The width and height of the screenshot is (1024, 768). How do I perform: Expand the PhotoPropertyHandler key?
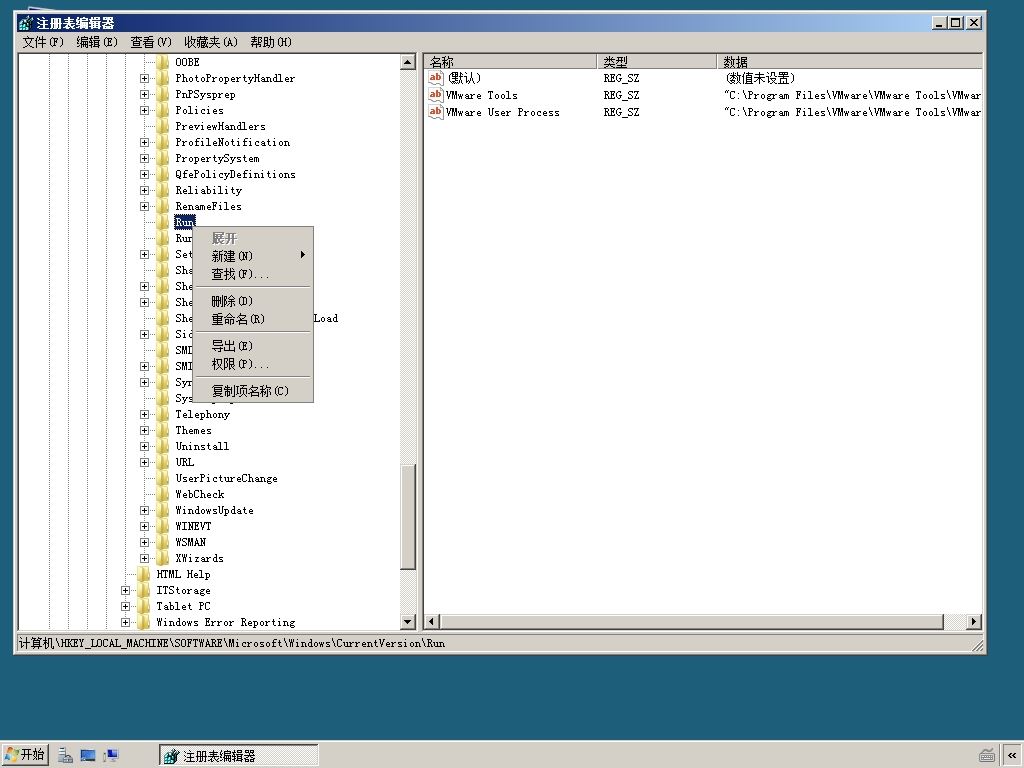pos(144,78)
